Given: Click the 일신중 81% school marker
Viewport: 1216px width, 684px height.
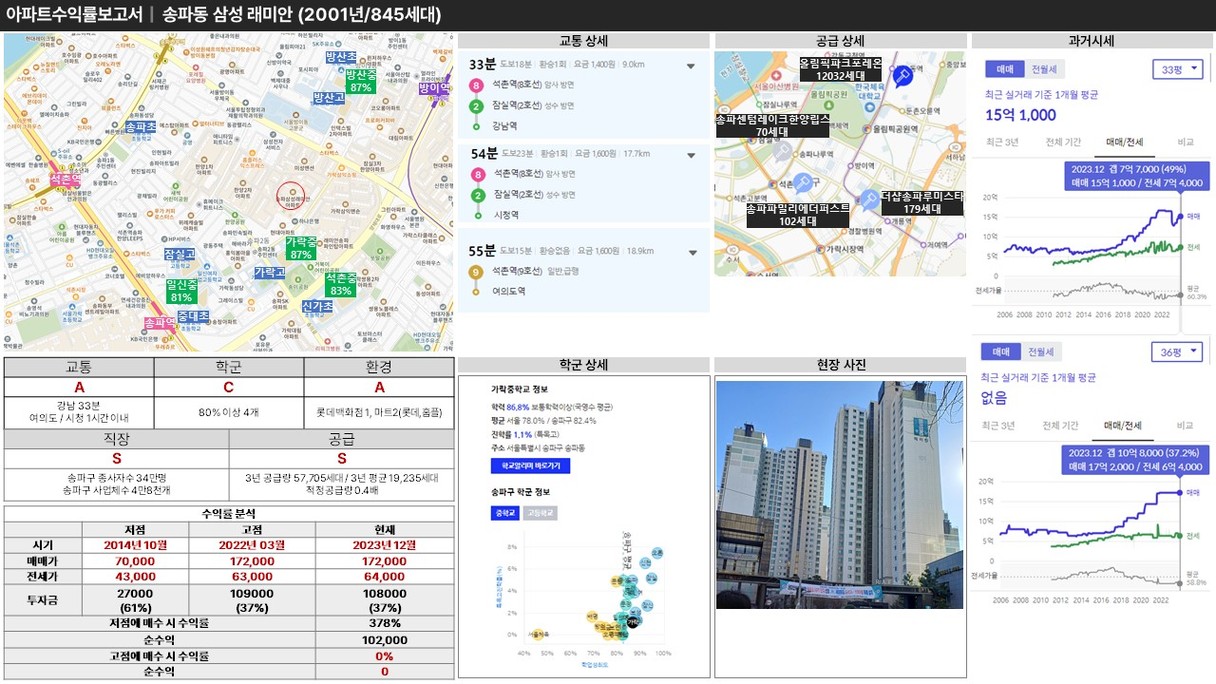Looking at the screenshot, I should (181, 291).
